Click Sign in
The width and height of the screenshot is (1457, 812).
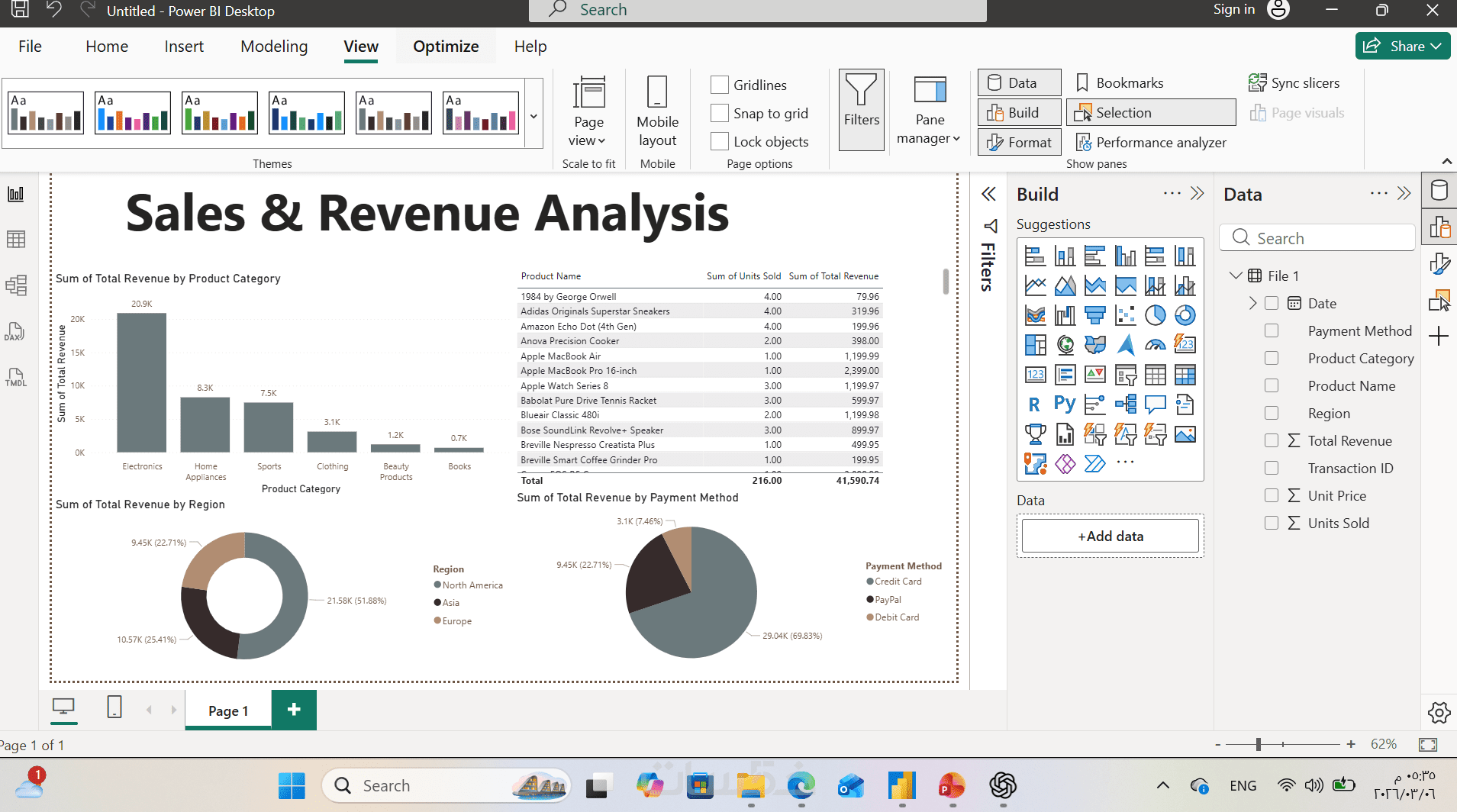[1234, 10]
